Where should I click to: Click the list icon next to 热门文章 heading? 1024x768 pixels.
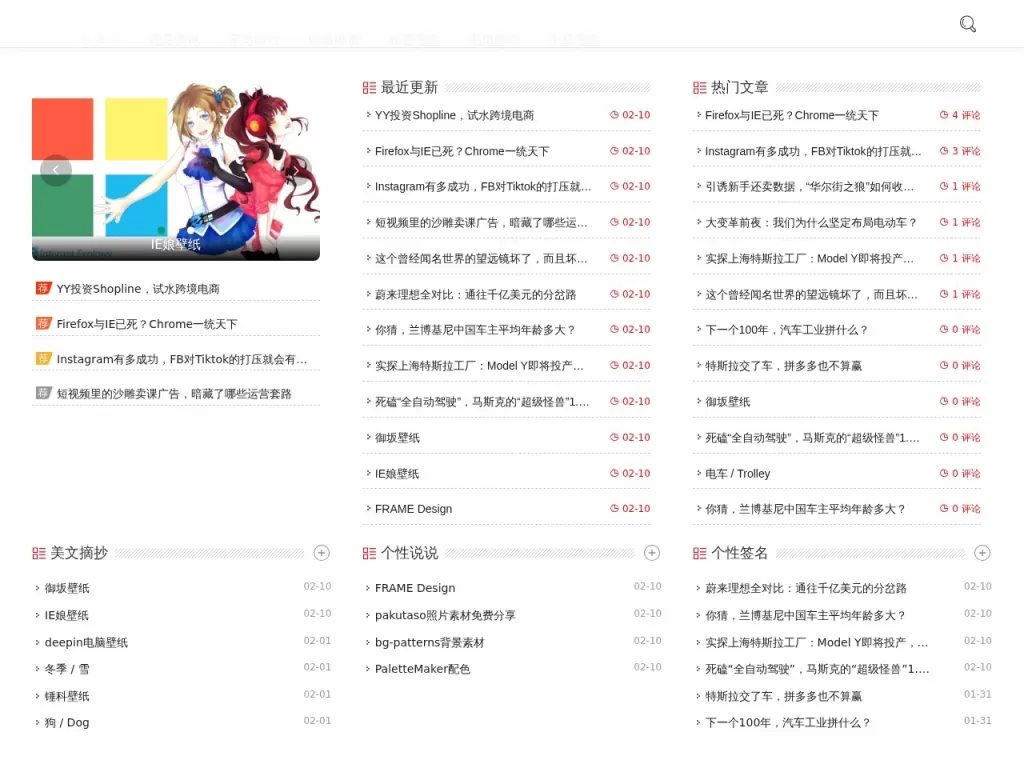point(700,88)
